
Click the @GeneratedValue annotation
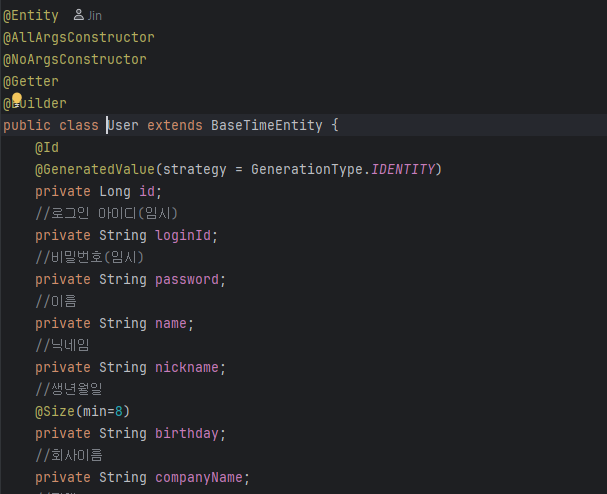tap(95, 170)
